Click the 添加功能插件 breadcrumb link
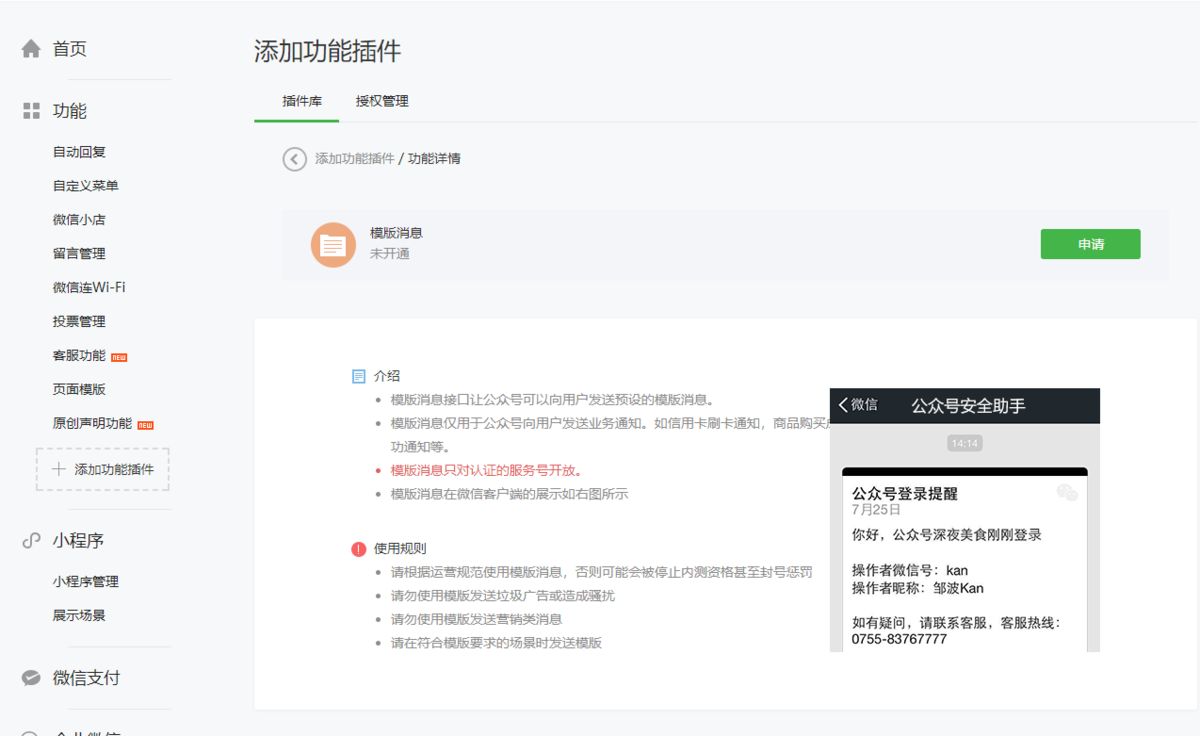 point(355,159)
